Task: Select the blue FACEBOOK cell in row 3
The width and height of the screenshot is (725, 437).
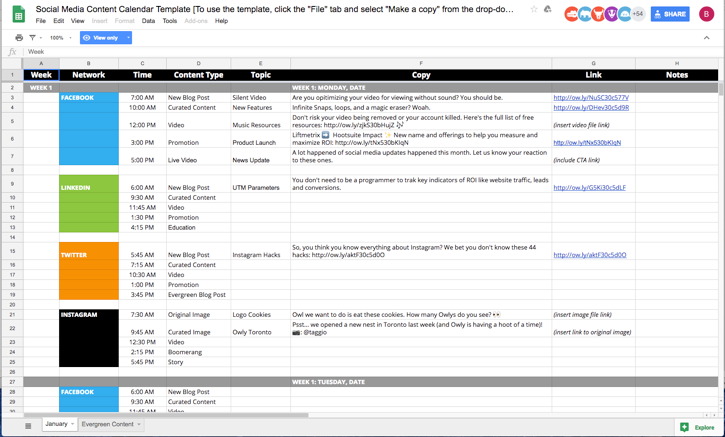Action: pyautogui.click(x=89, y=98)
